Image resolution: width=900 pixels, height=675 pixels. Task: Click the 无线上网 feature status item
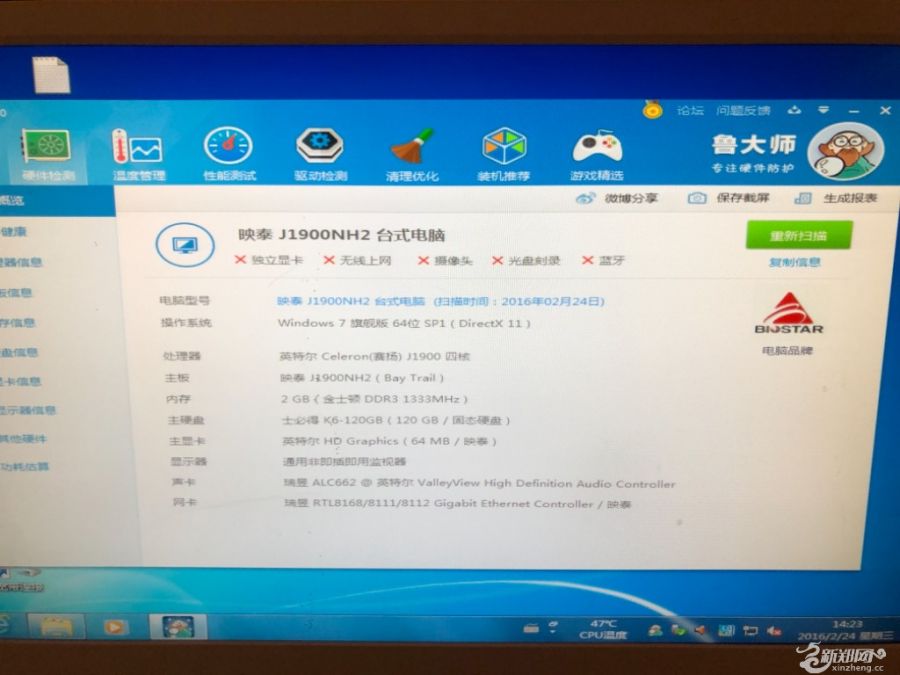(x=357, y=260)
